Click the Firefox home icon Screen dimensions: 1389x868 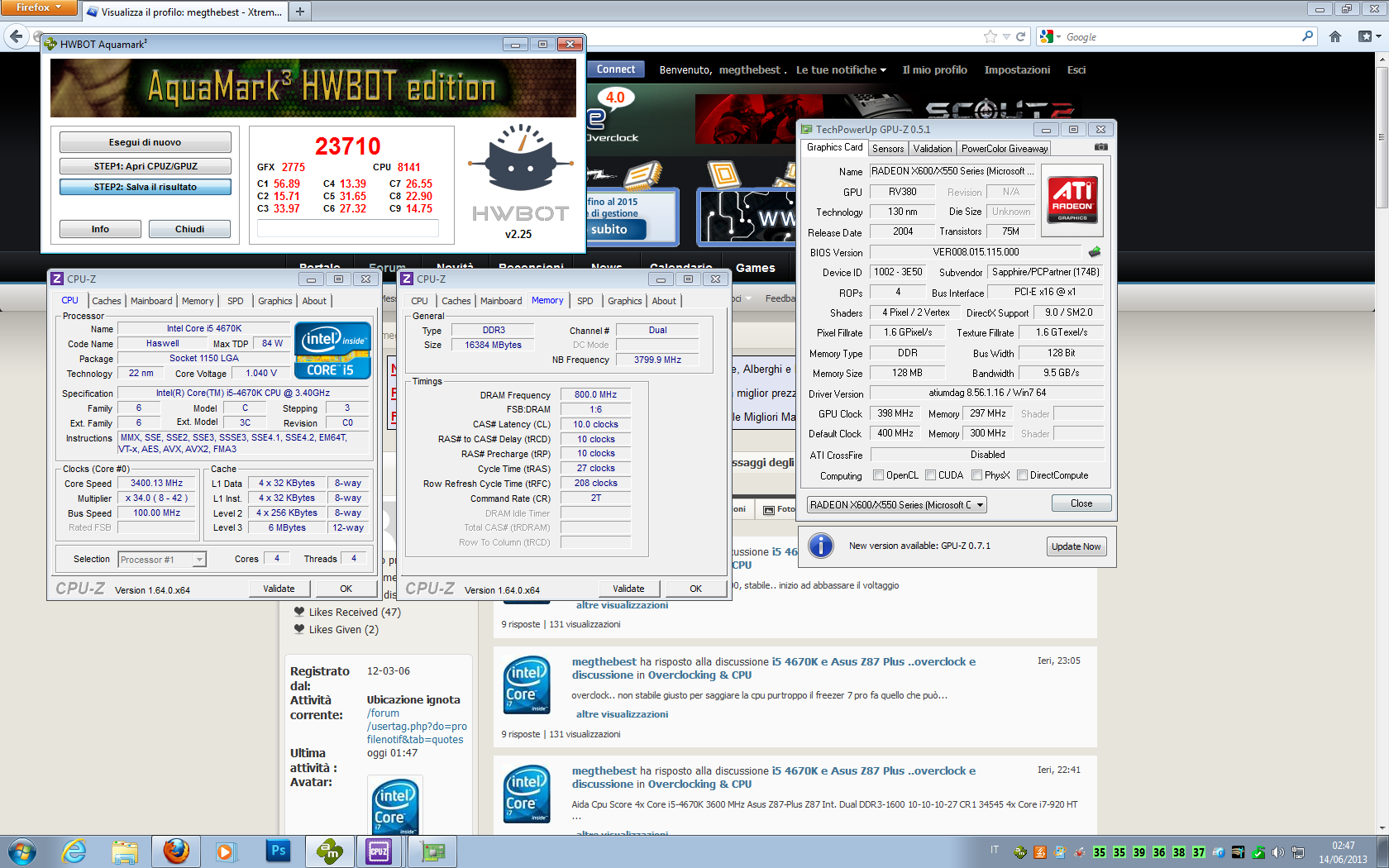point(1335,36)
